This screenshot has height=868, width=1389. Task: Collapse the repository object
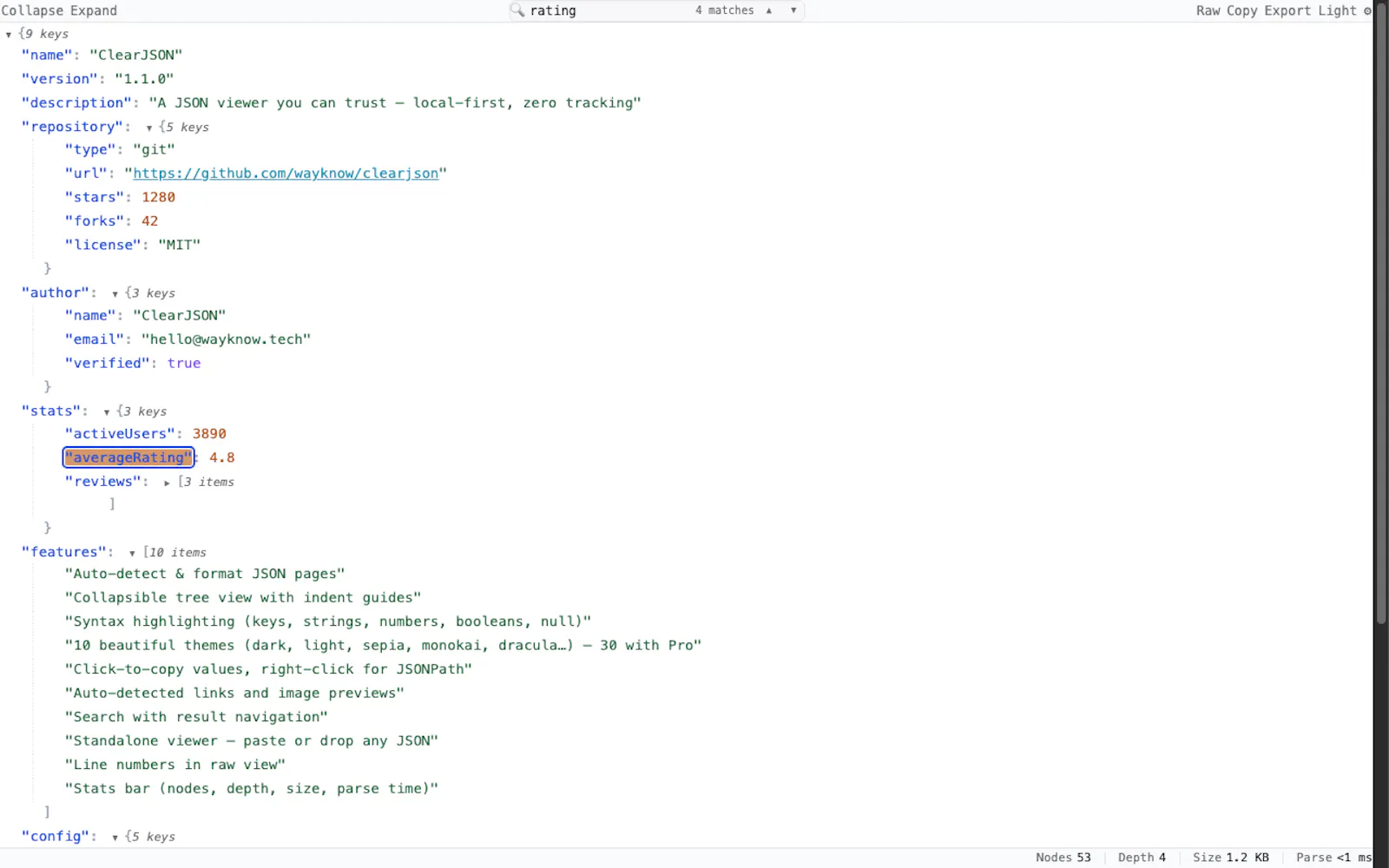click(149, 128)
